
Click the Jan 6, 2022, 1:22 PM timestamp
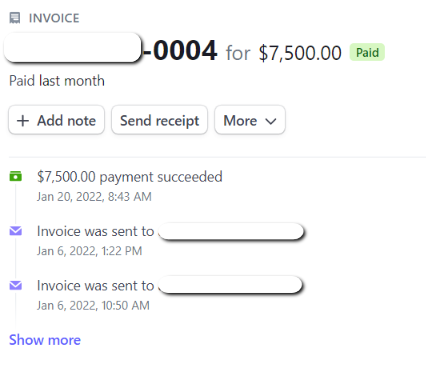[89, 251]
